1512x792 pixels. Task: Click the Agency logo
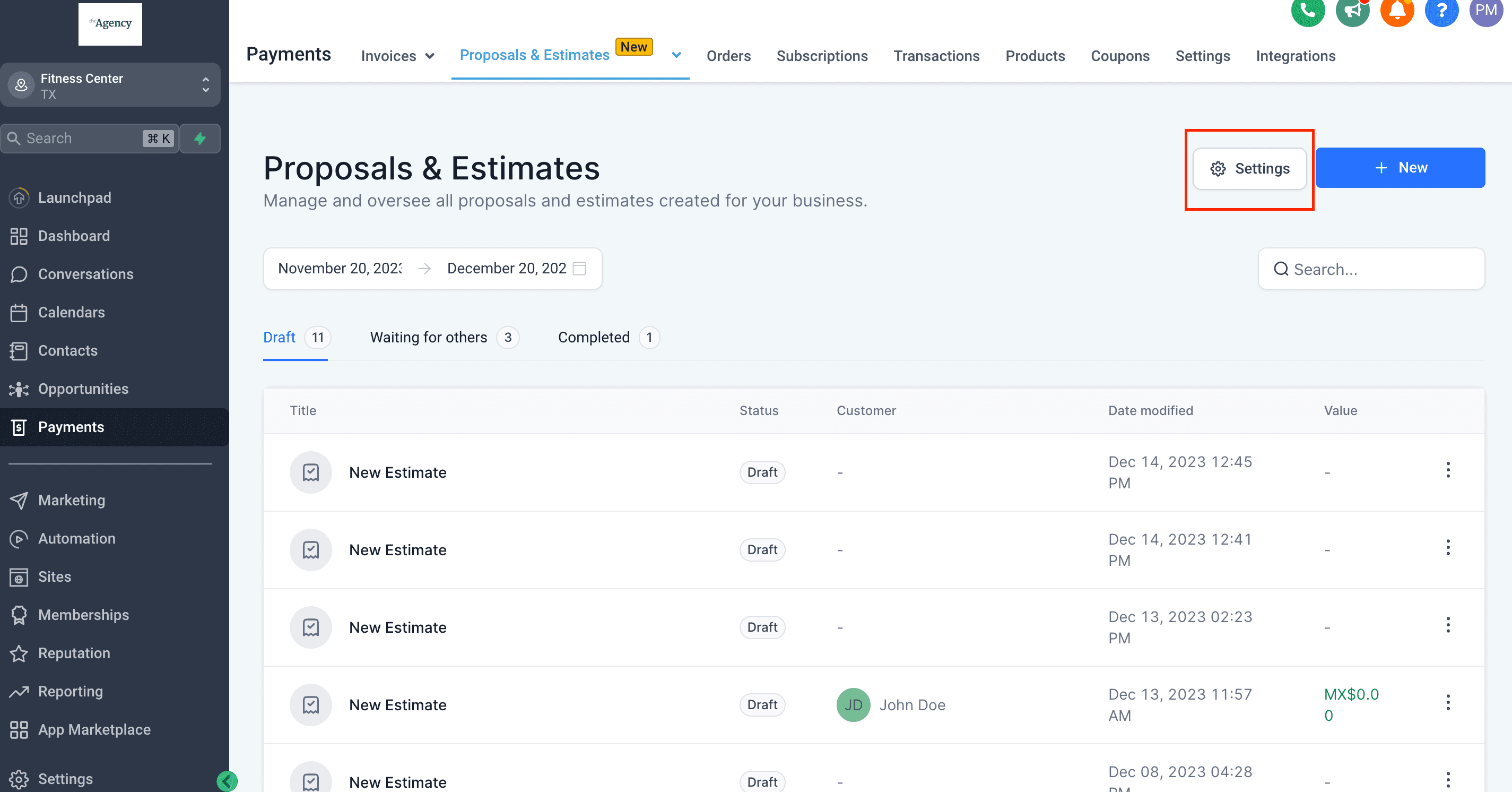point(110,24)
